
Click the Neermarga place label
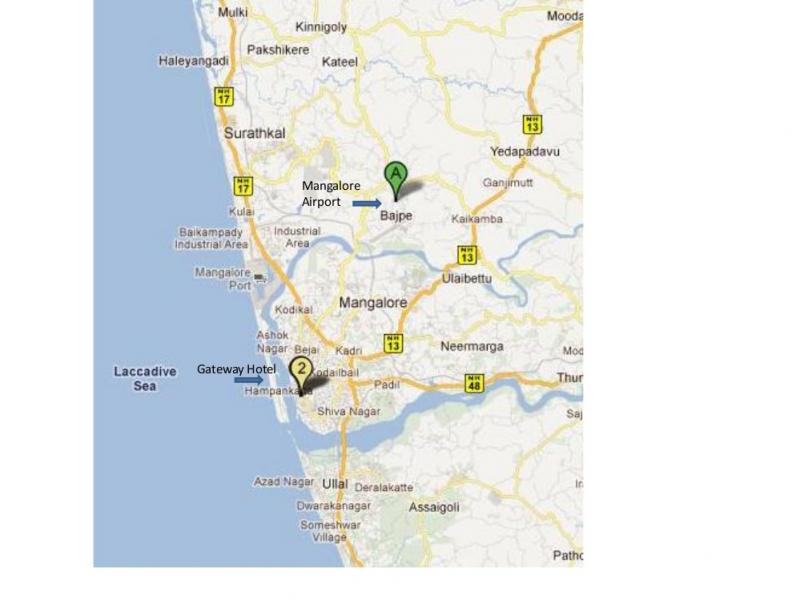472,346
